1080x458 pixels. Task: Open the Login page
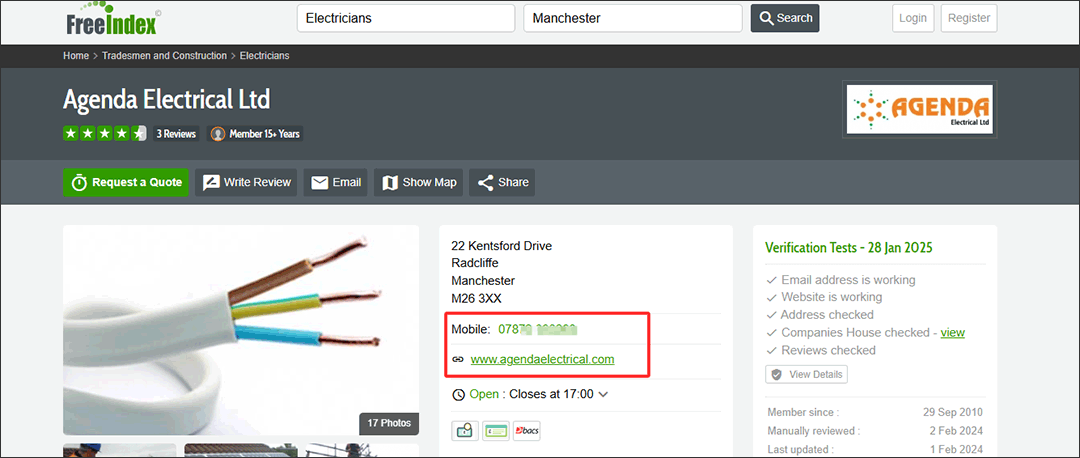click(913, 19)
